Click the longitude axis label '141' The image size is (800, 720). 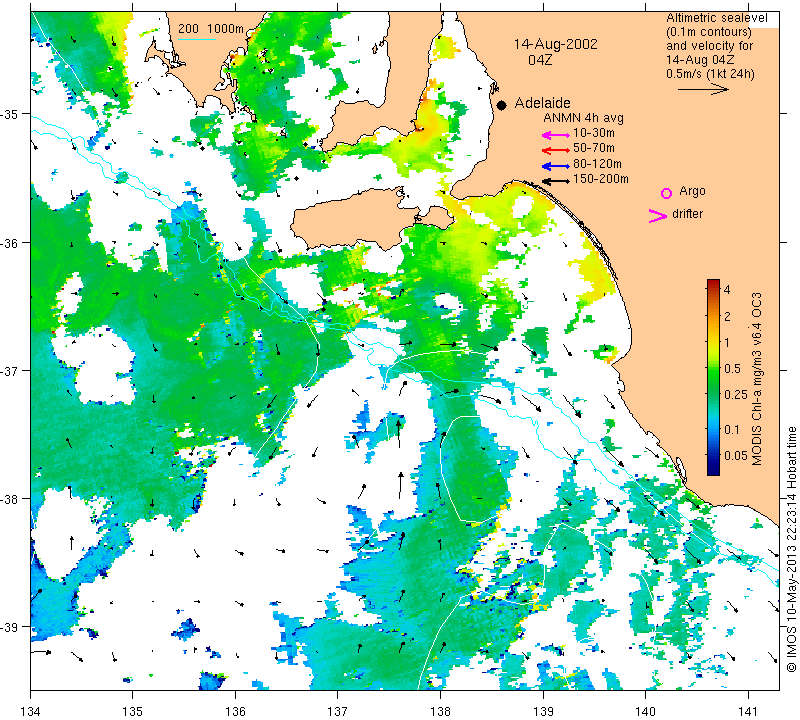point(748,710)
